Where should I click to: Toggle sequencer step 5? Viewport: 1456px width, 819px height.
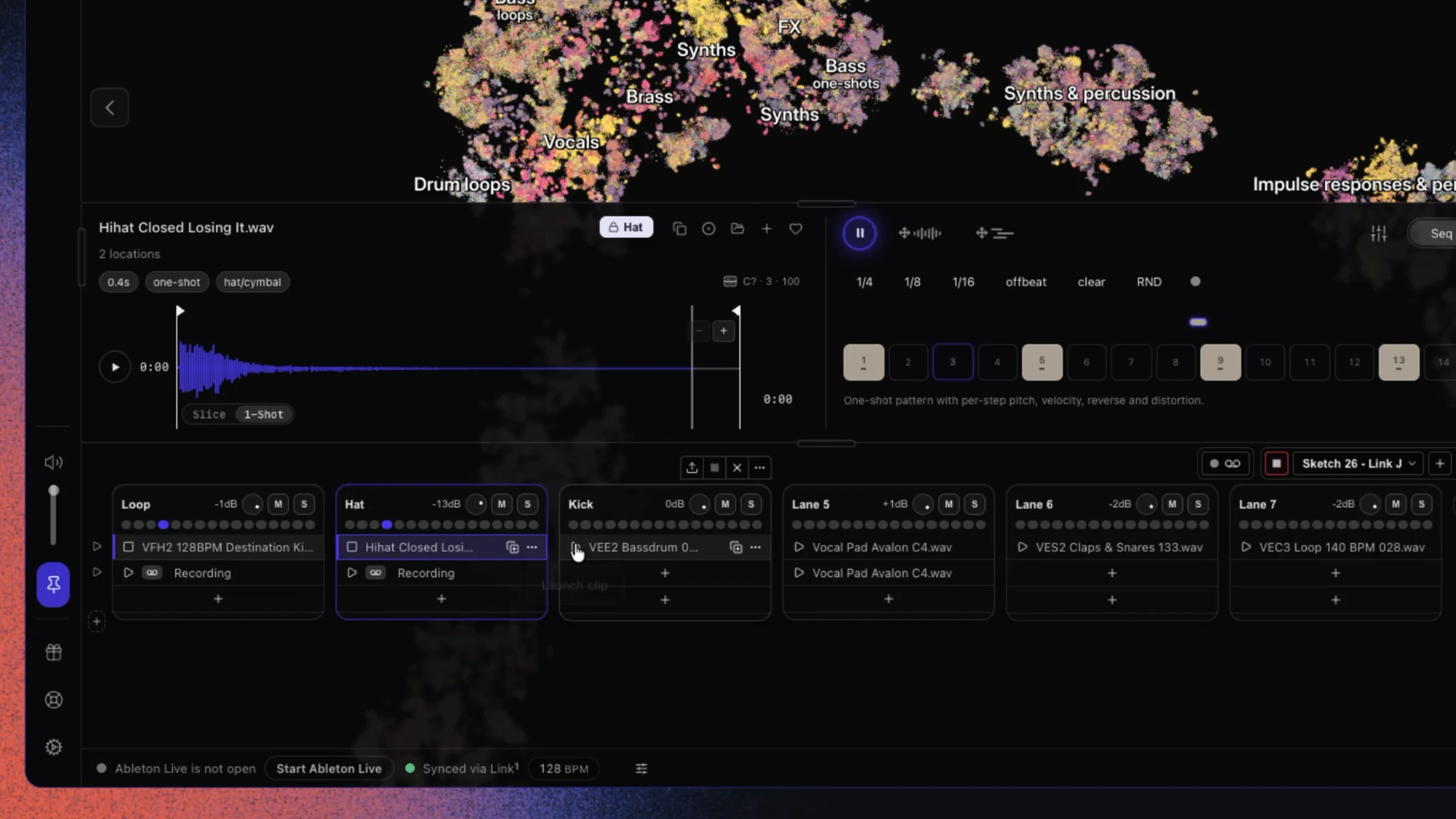pos(1042,362)
